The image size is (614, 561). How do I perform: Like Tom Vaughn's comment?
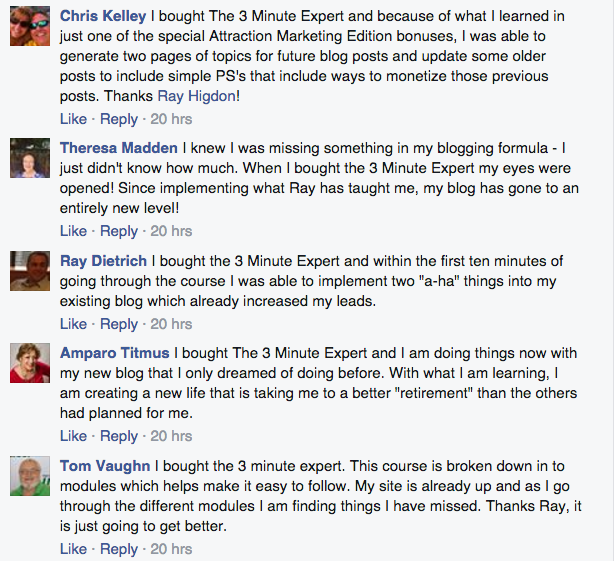point(73,548)
